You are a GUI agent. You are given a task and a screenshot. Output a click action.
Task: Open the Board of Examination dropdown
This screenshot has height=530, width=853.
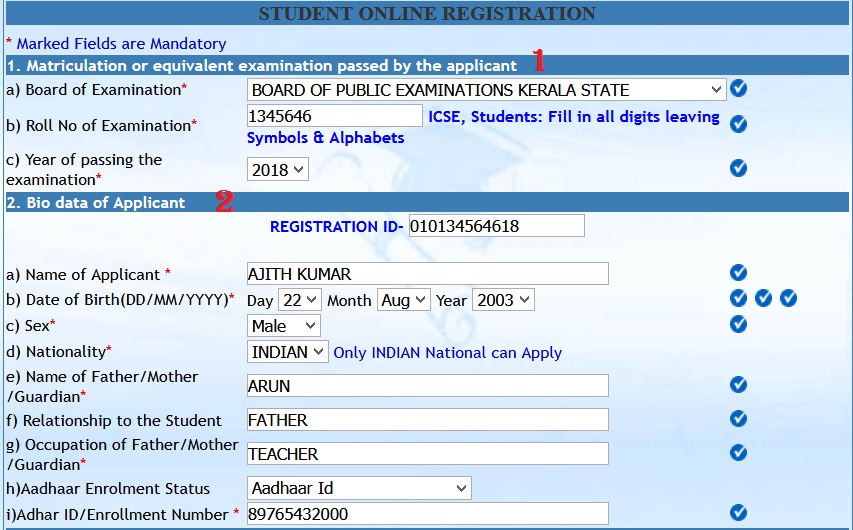(486, 89)
